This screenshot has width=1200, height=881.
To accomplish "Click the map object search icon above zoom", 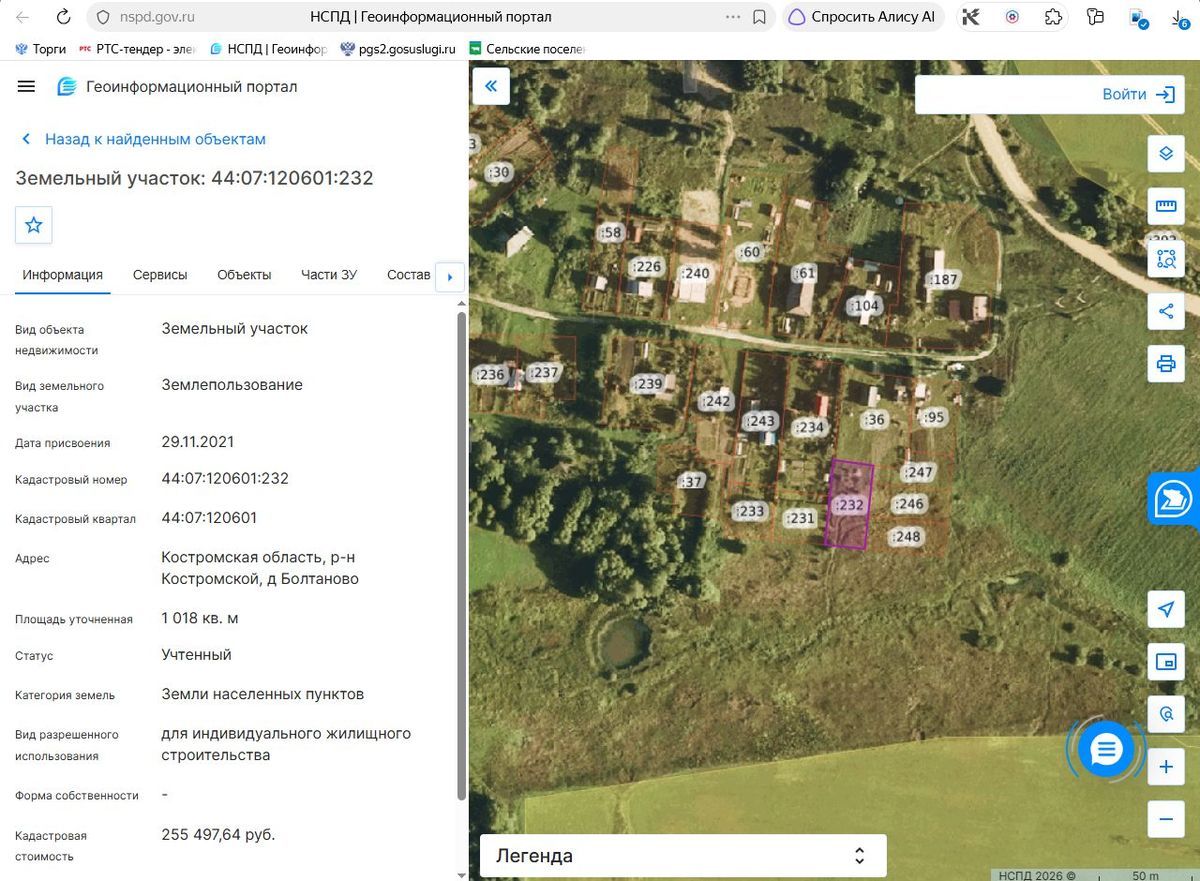I will click(1166, 714).
